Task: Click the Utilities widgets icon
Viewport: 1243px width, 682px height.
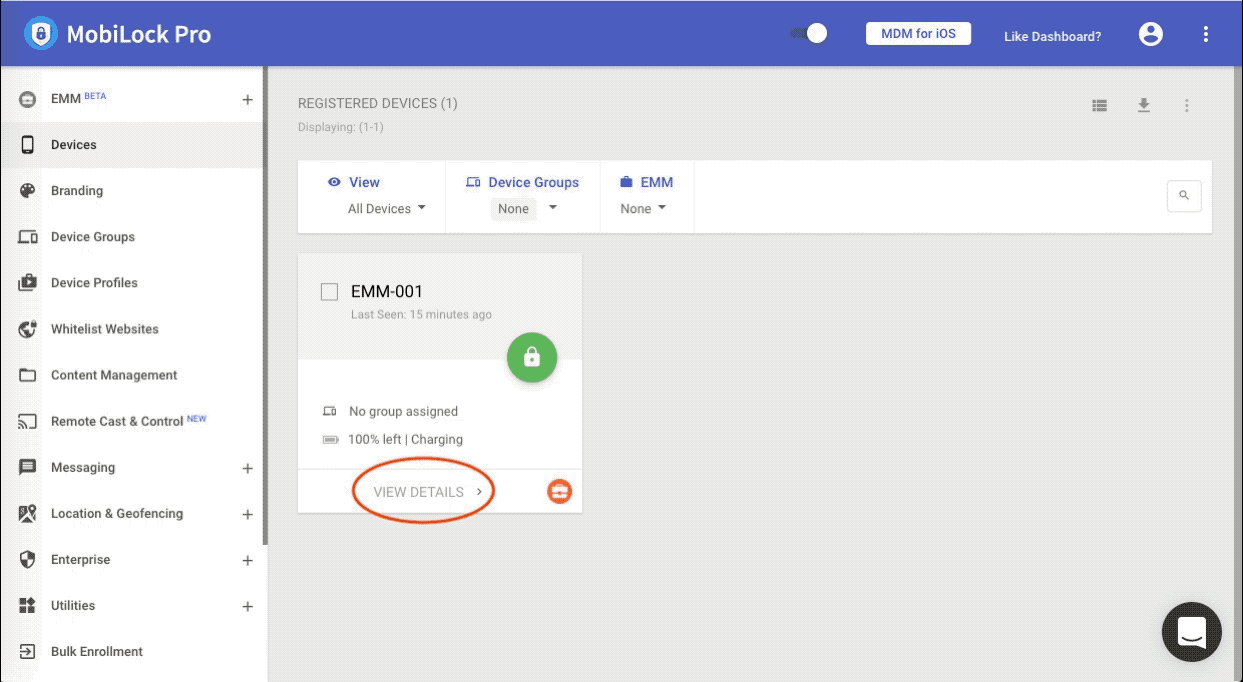Action: point(28,606)
